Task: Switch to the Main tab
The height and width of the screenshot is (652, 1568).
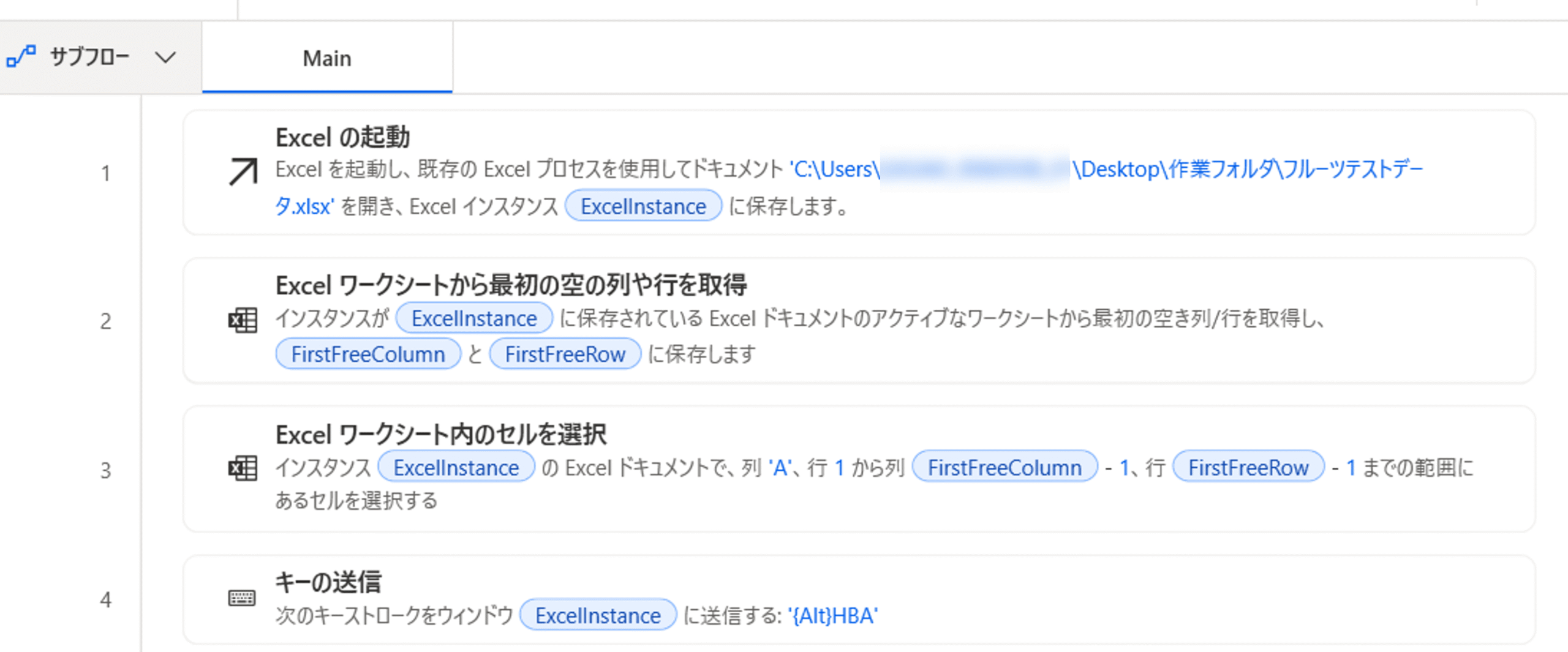Action: (327, 58)
